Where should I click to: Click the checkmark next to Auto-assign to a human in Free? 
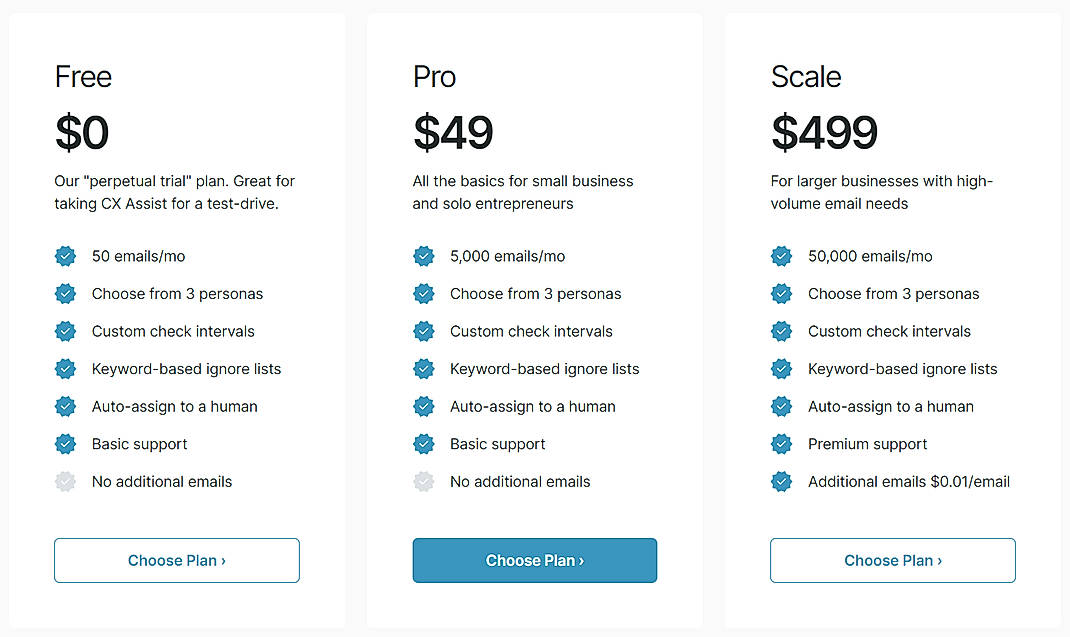[65, 406]
